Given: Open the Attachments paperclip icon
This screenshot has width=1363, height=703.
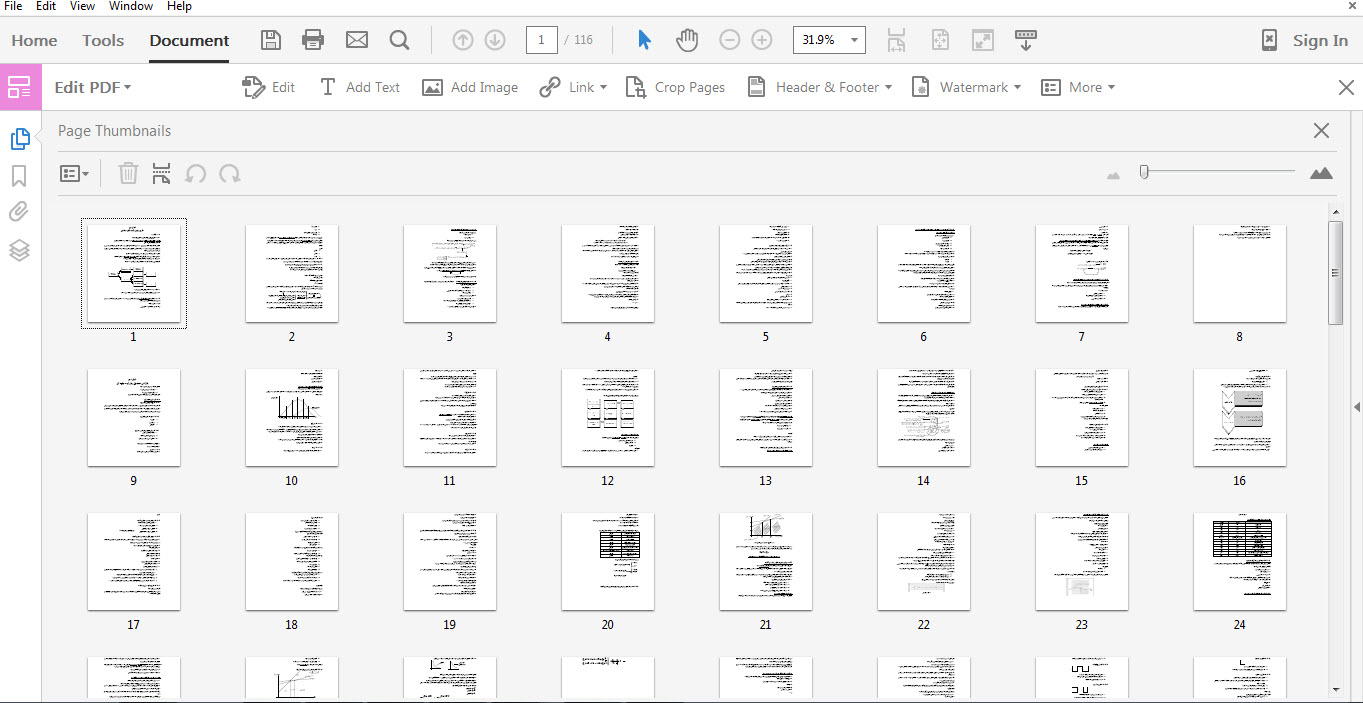Looking at the screenshot, I should [19, 212].
